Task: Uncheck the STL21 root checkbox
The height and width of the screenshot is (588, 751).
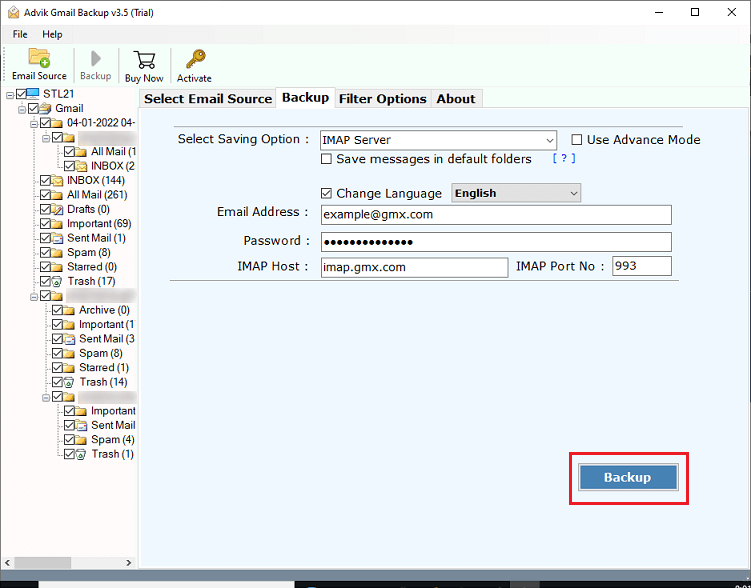Action: (x=21, y=94)
